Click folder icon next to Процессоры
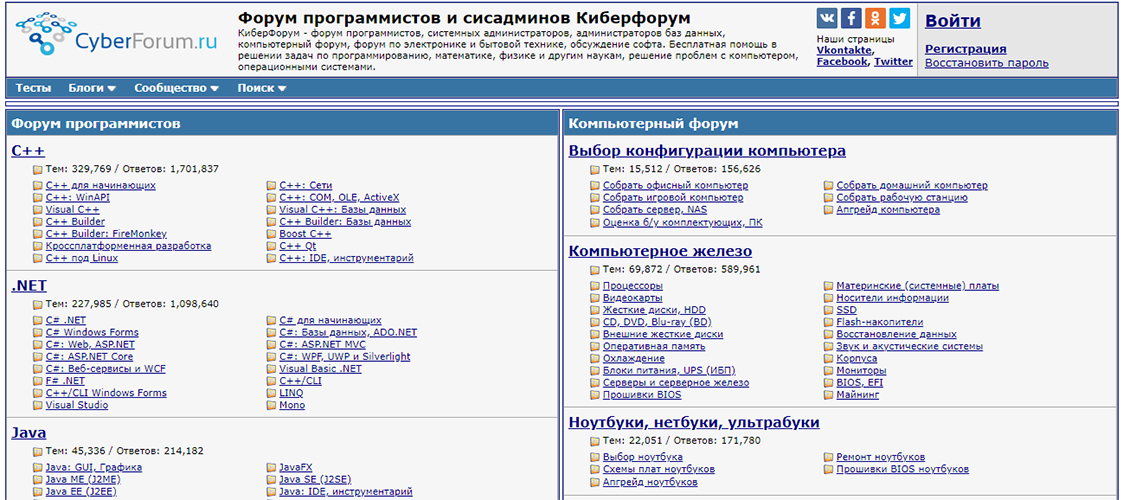Viewport: 1123px width, 500px height. click(x=596, y=286)
